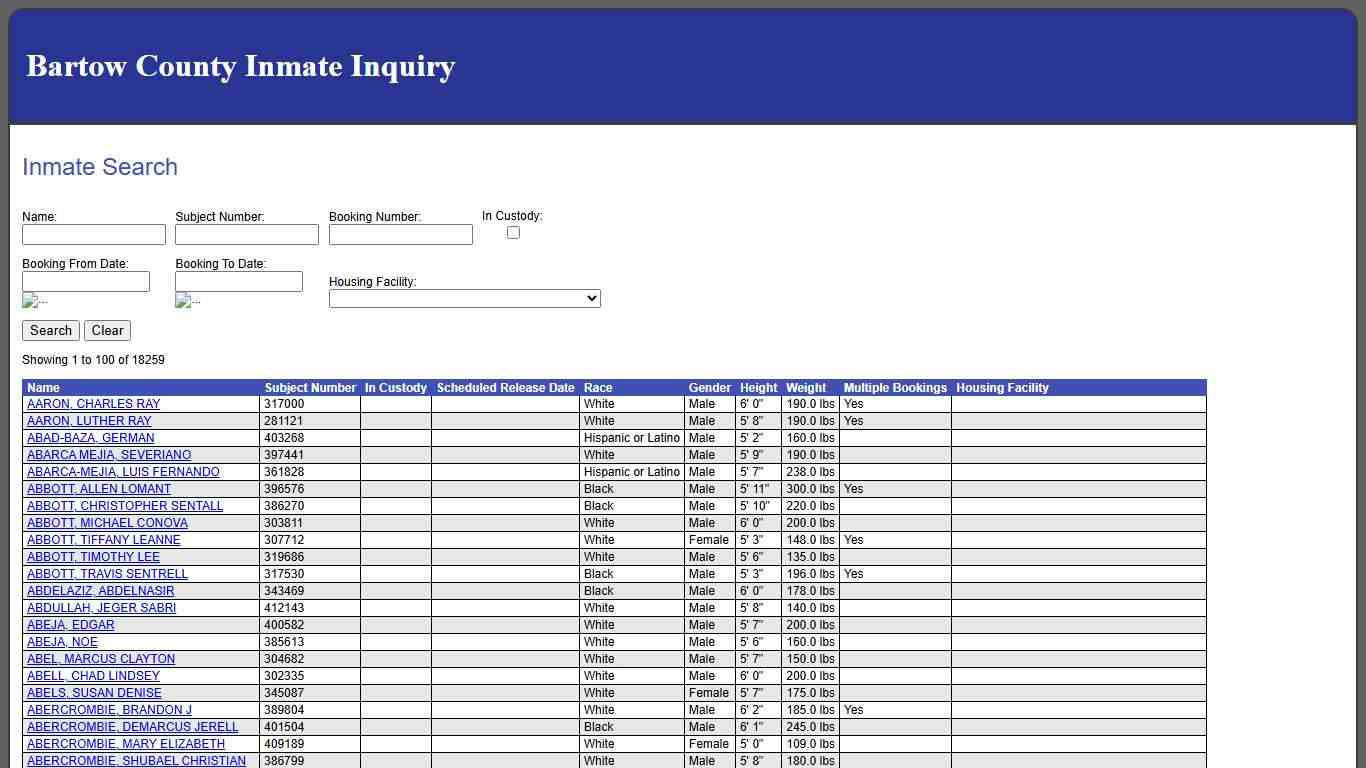Open ABARCA MEJIA, SEVERIANO inmate record
The image size is (1366, 768).
pos(108,455)
